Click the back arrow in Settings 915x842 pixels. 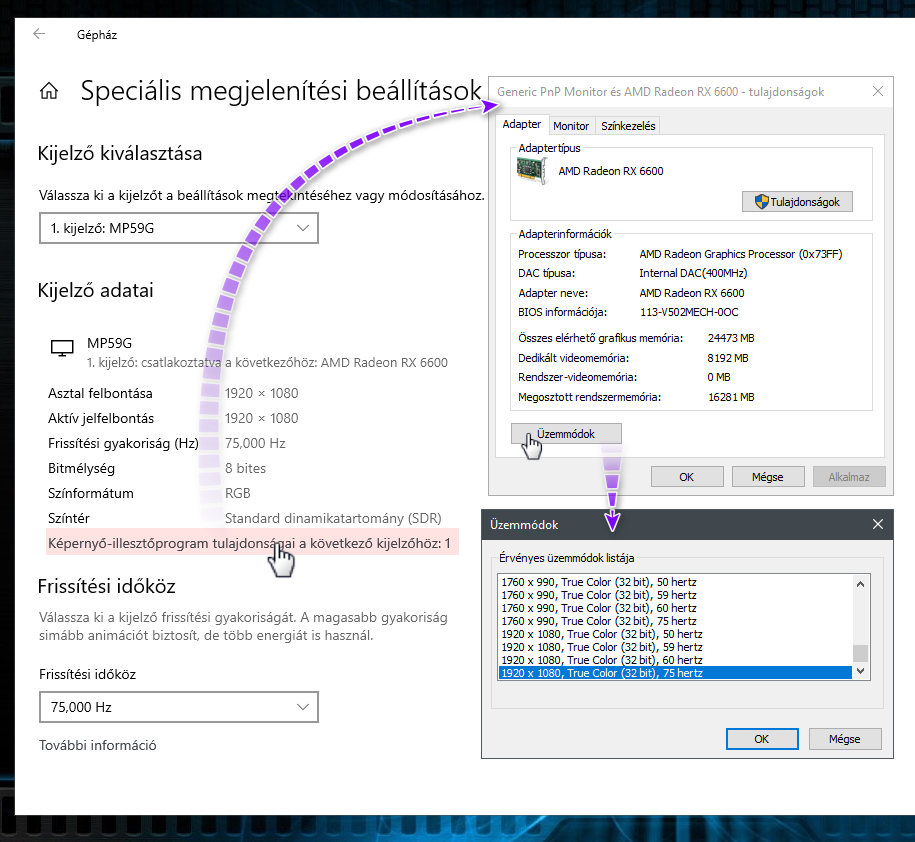39,34
